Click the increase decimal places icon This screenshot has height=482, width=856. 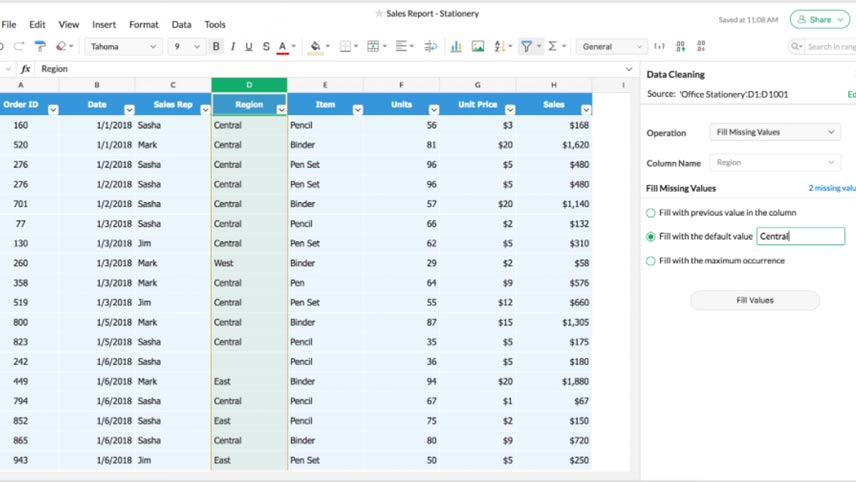tap(681, 46)
